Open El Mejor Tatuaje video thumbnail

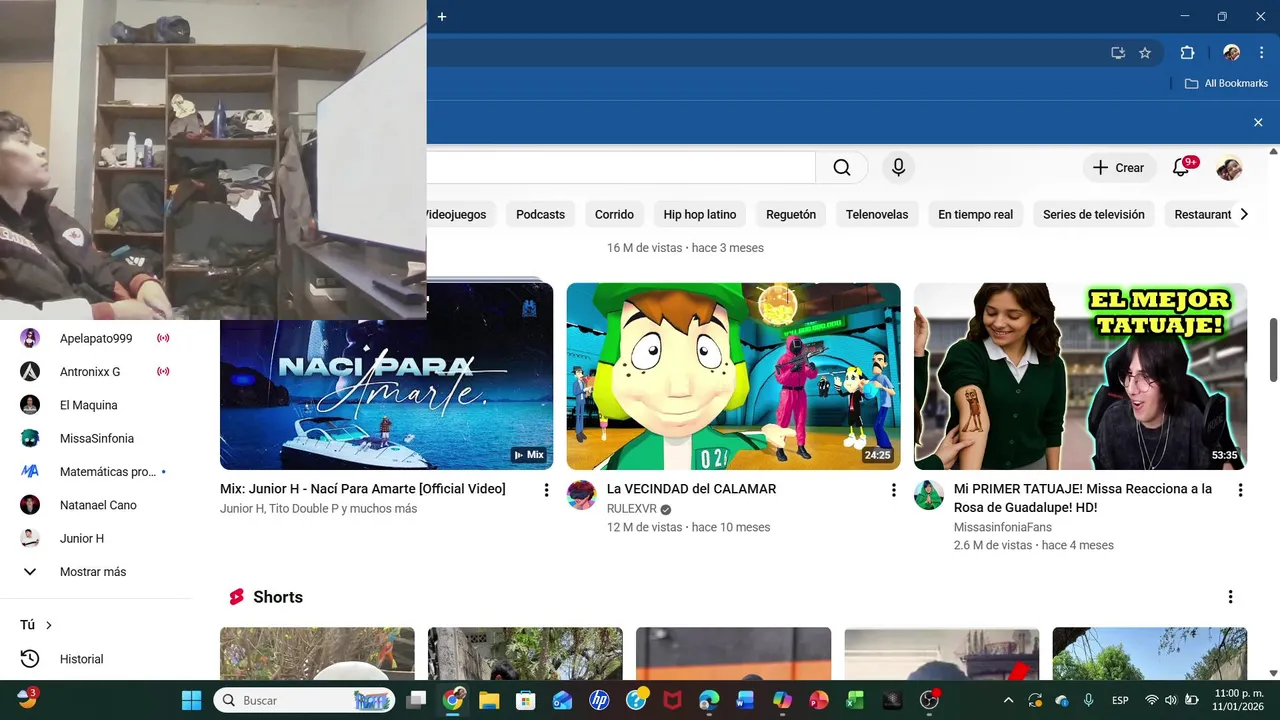click(x=1080, y=376)
